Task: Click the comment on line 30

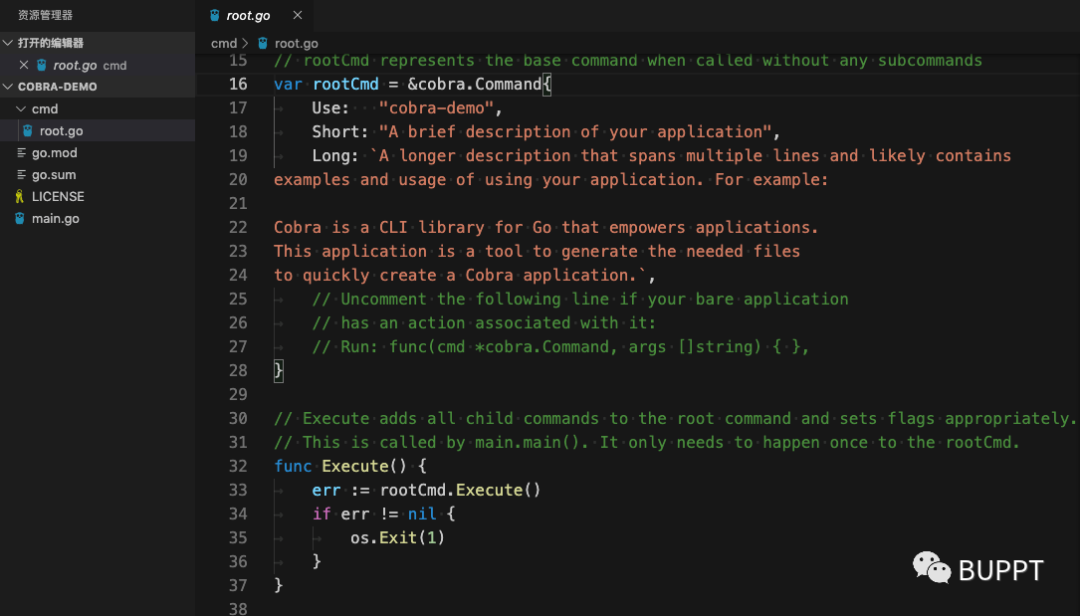Action: (674, 418)
